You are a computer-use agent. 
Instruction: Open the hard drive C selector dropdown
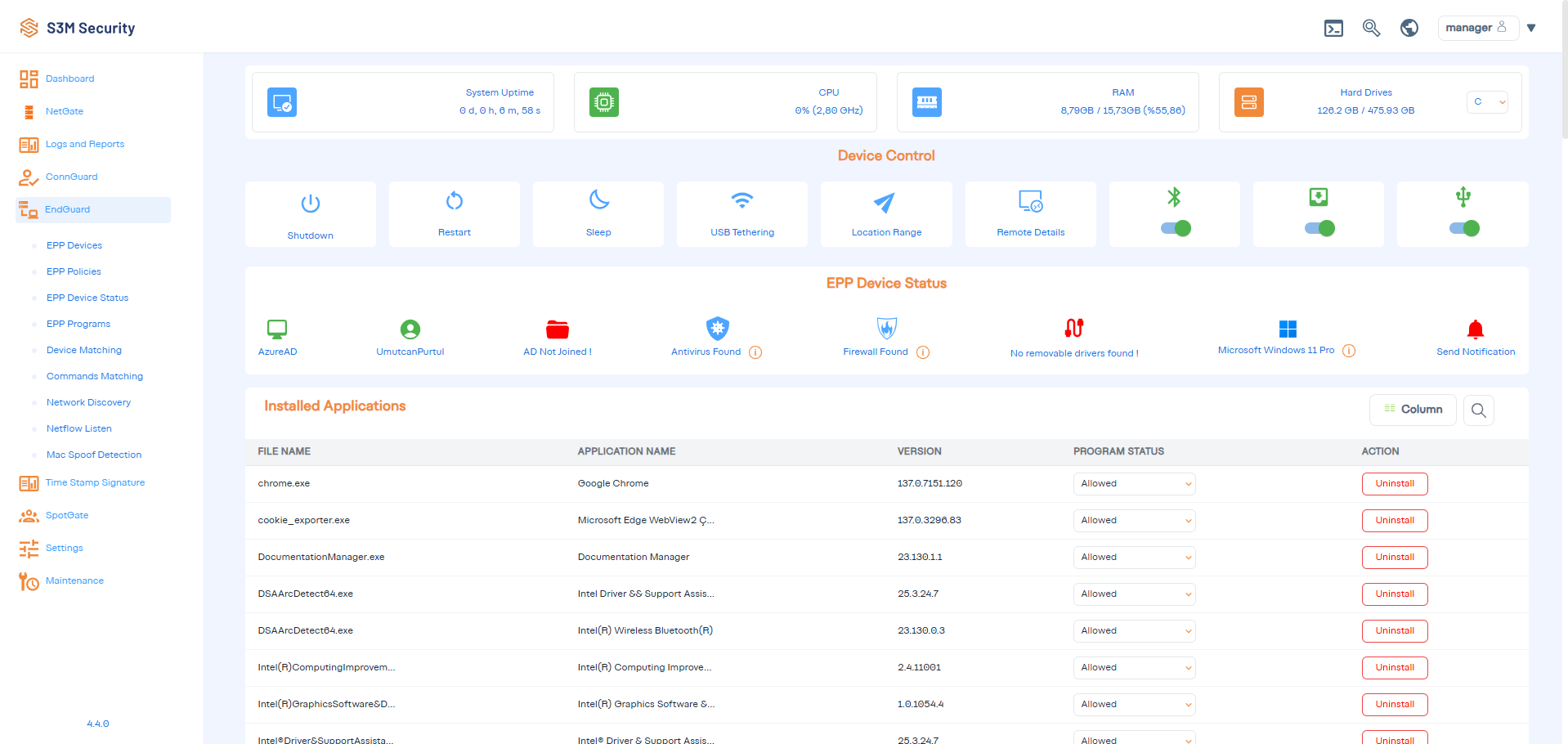1487,102
